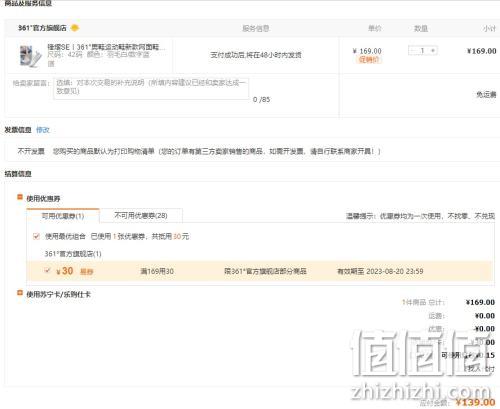Select the 361°官方旗舰店(1) coupon group label
Screen dimensions: 500x409
click(x=73, y=254)
